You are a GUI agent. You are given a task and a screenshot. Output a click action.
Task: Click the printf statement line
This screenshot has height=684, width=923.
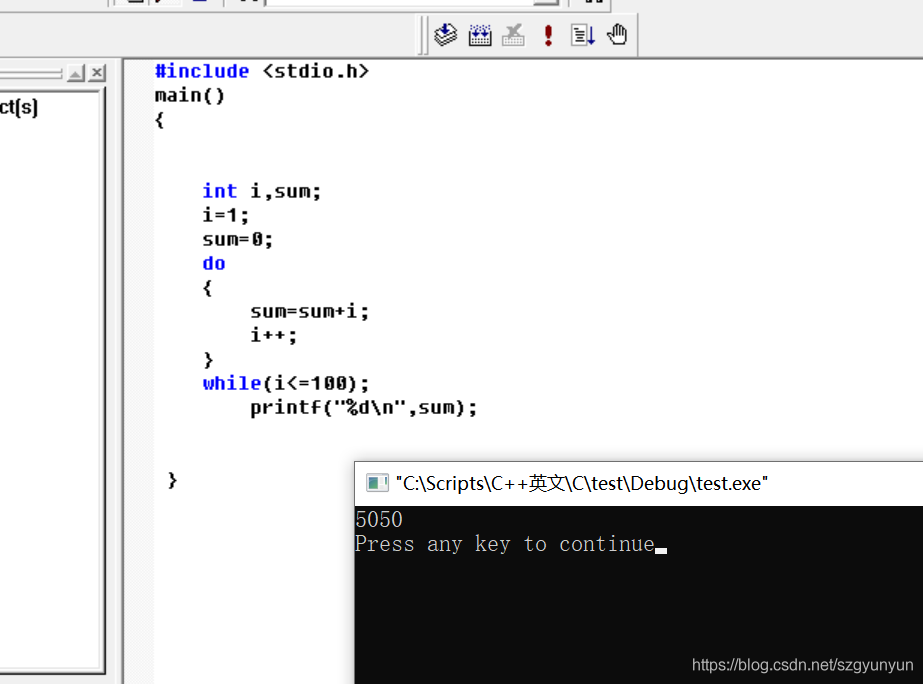click(364, 407)
